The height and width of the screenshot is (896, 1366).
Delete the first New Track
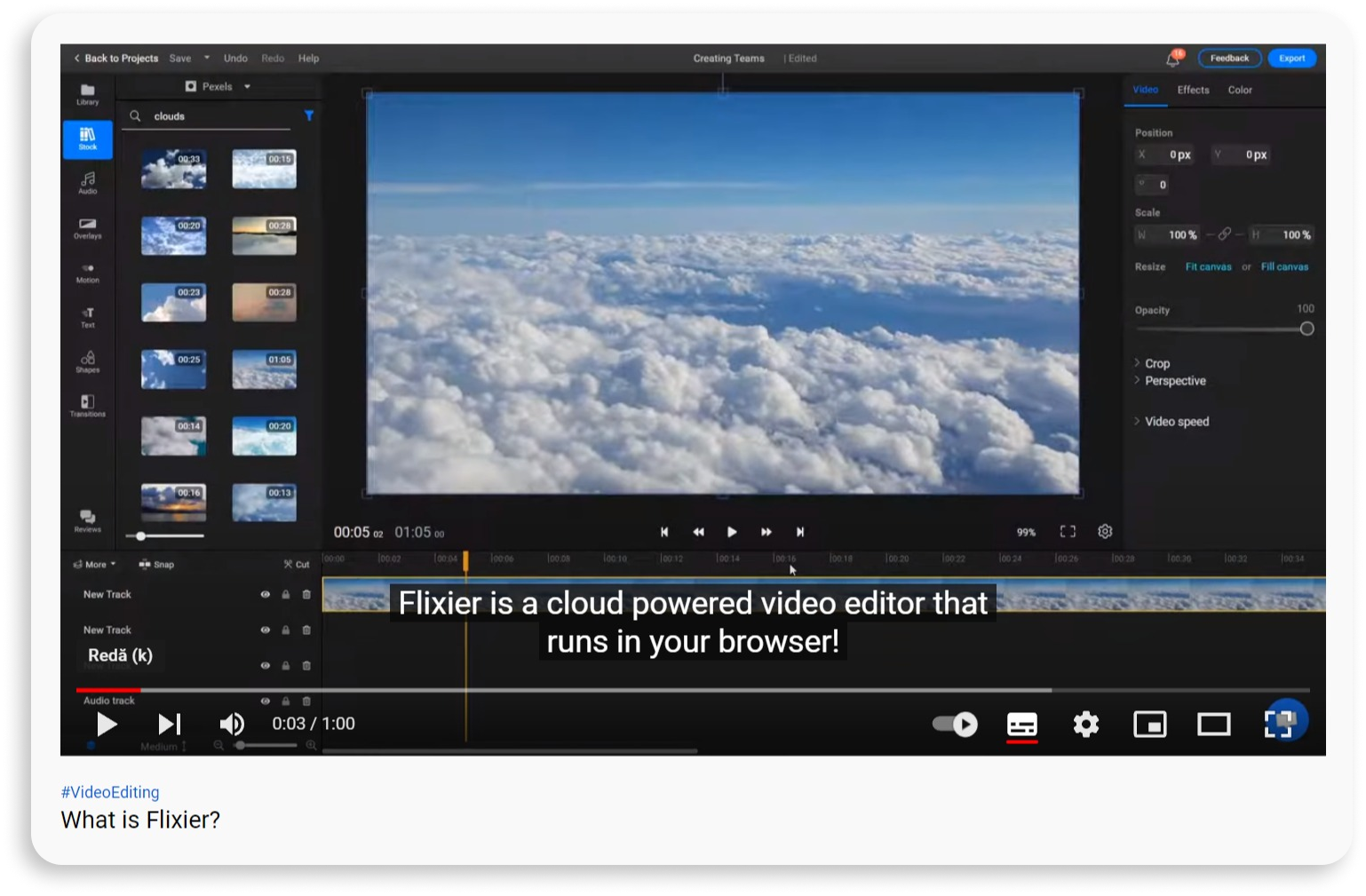tap(306, 594)
